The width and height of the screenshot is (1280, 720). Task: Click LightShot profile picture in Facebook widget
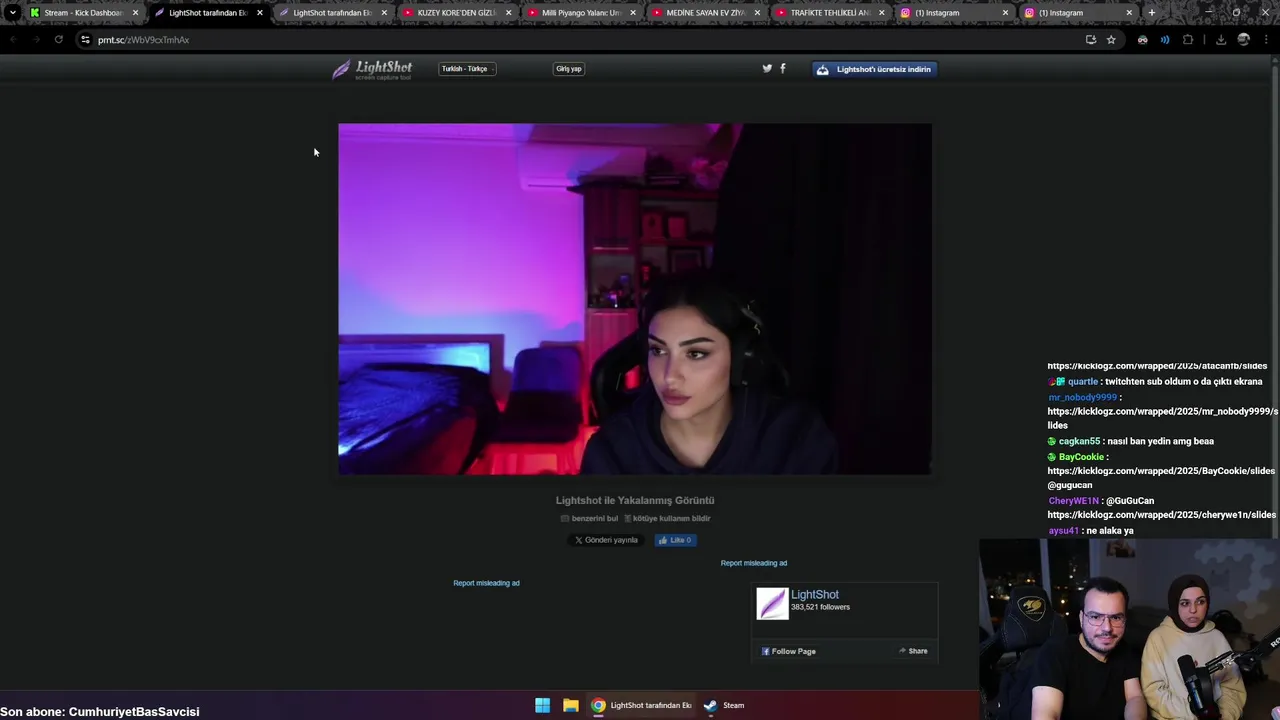[x=772, y=603]
